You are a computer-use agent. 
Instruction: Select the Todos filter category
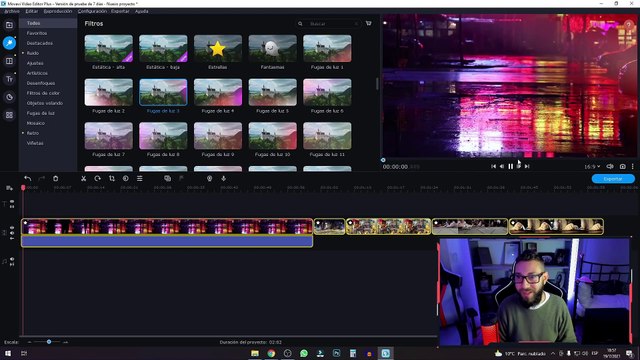point(48,23)
